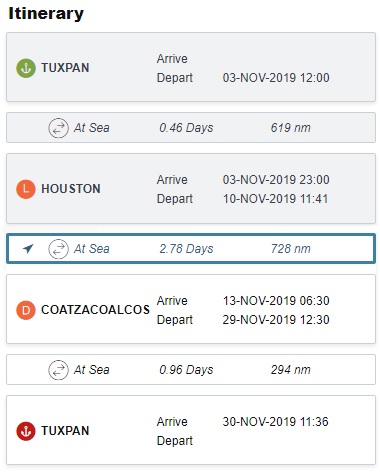Select the HOUSTON port name
The width and height of the screenshot is (380, 473).
click(71, 189)
